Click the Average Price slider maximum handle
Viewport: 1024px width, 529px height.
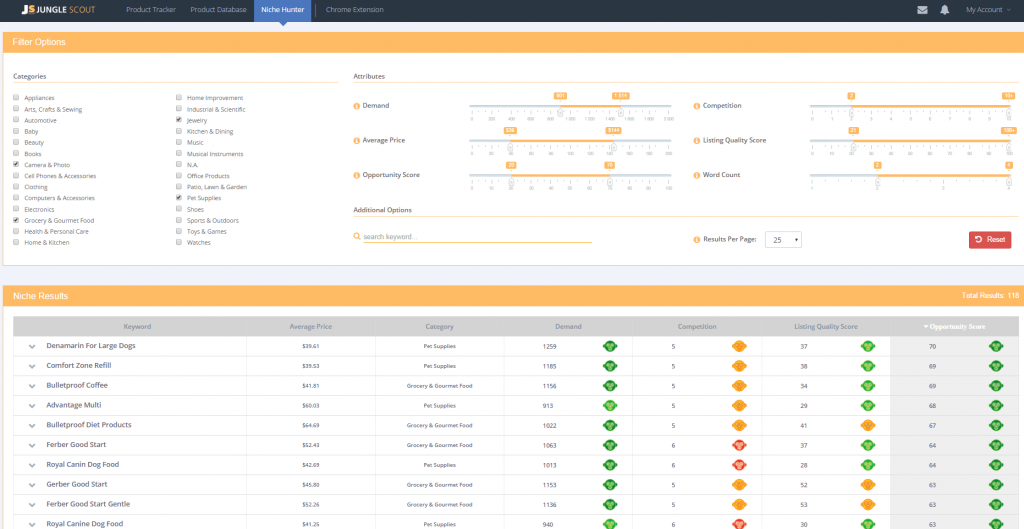click(613, 147)
